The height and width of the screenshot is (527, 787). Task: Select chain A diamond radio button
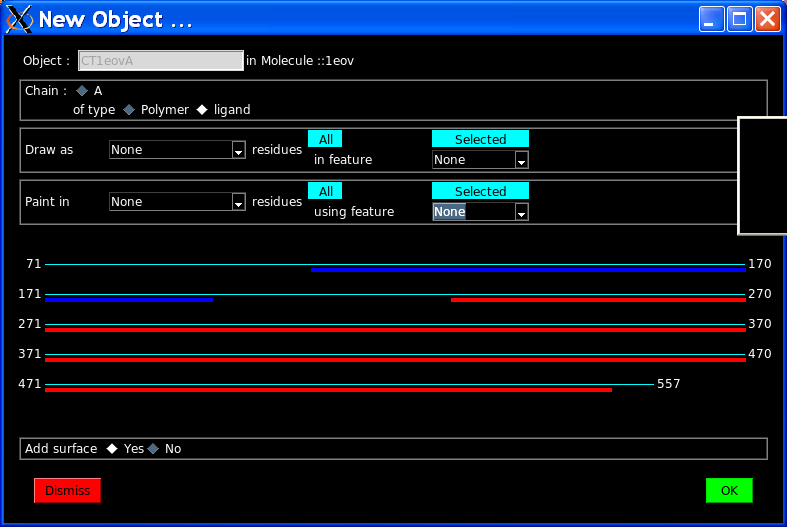pyautogui.click(x=82, y=90)
